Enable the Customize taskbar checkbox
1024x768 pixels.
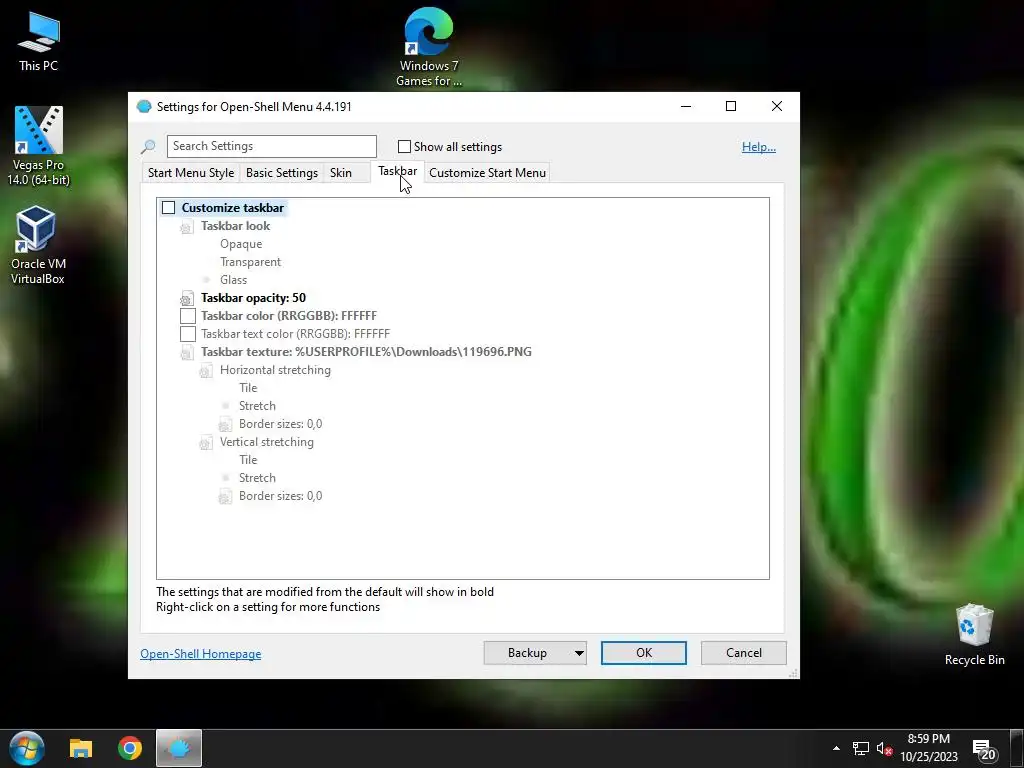click(x=168, y=208)
